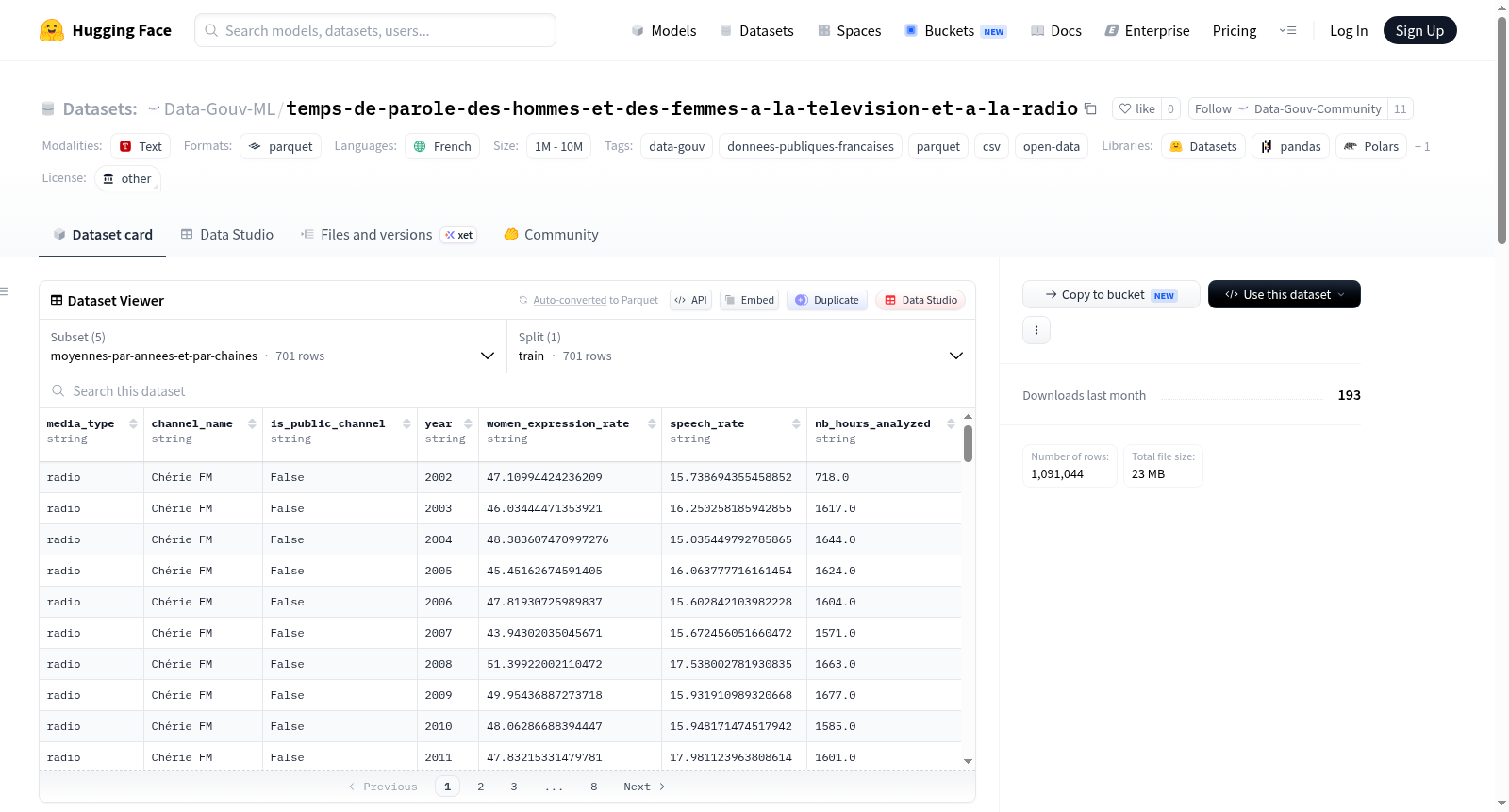Go to page 8 of the table

tap(594, 787)
